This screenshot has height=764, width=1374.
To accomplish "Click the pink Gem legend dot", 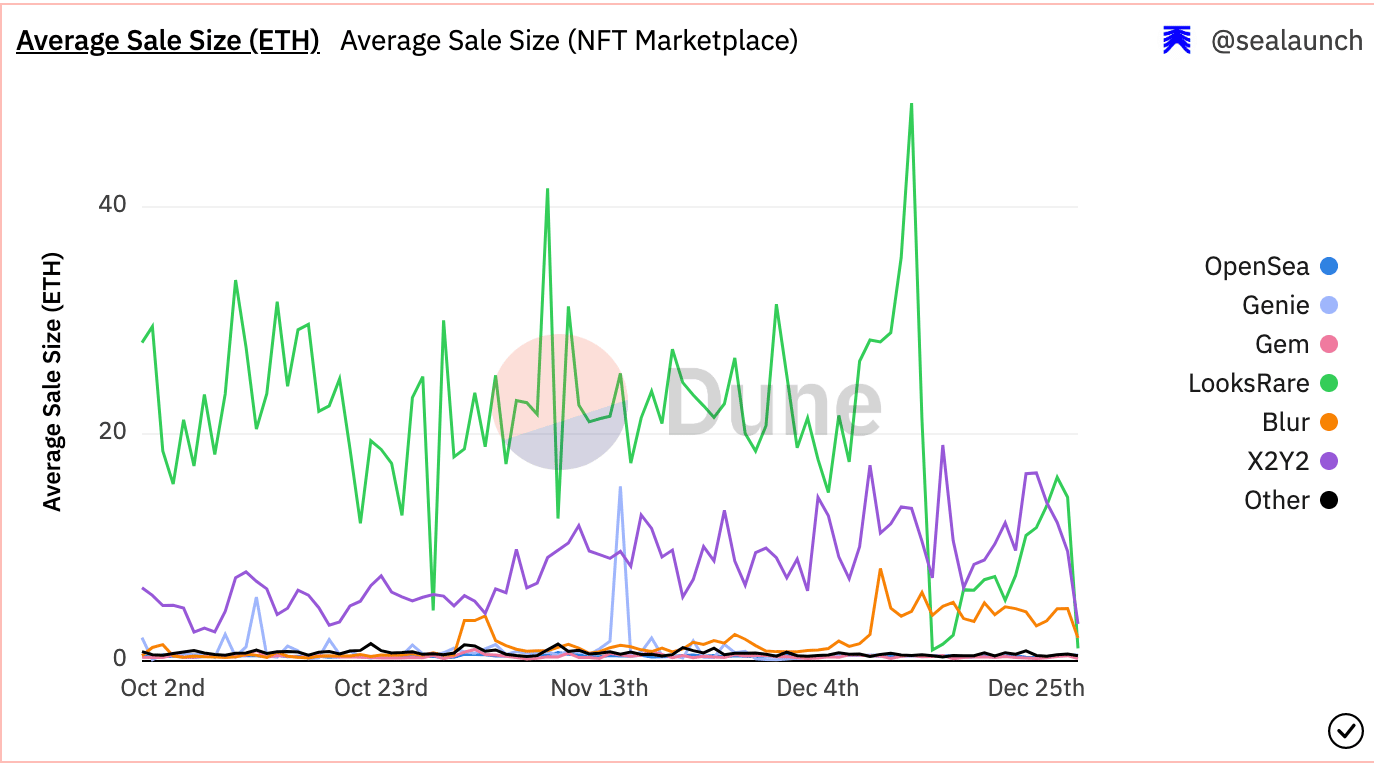I will point(1329,344).
